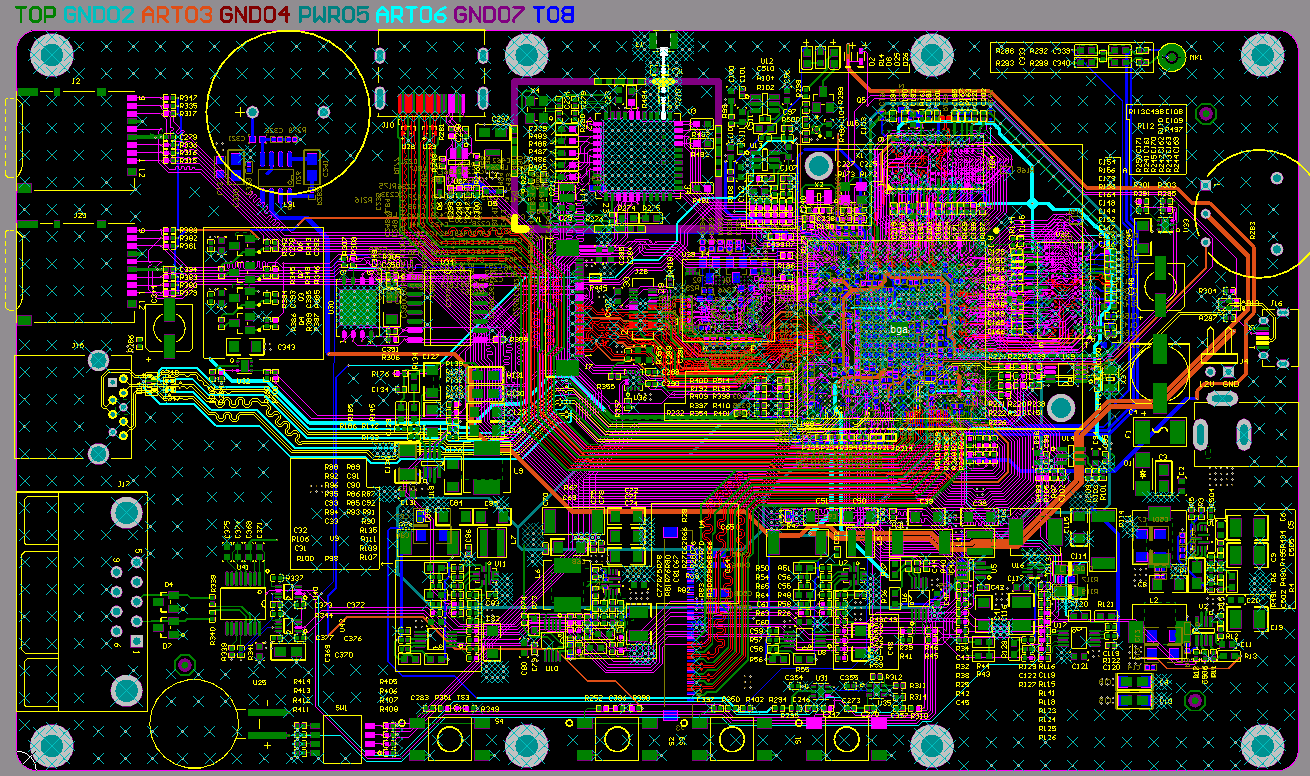Image resolution: width=1310 pixels, height=776 pixels.
Task: Select the GND02 layer label
Action: coord(99,14)
